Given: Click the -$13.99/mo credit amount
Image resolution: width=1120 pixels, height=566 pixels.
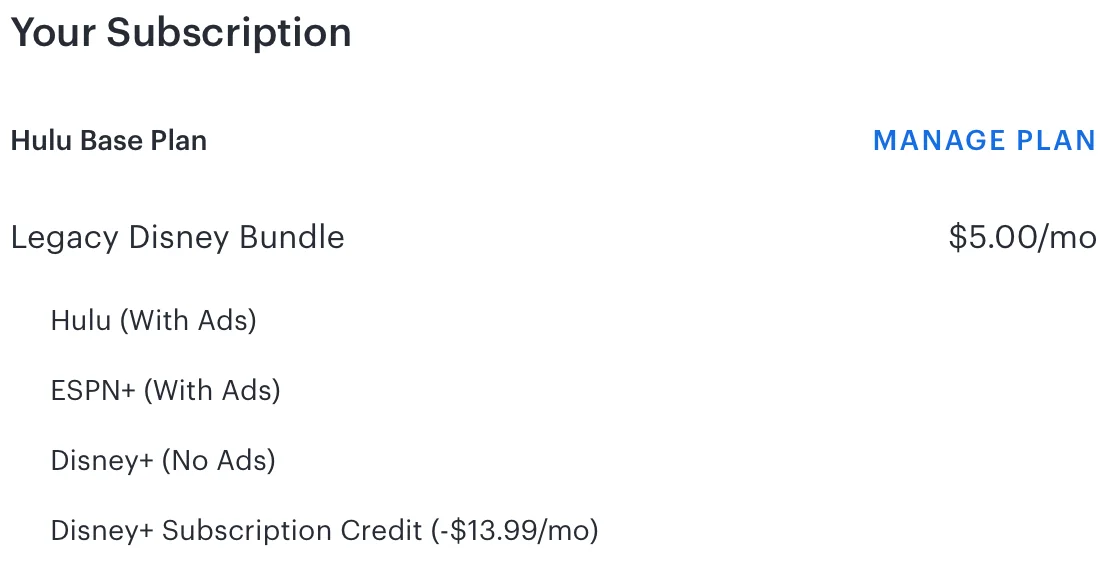Looking at the screenshot, I should (x=515, y=530).
